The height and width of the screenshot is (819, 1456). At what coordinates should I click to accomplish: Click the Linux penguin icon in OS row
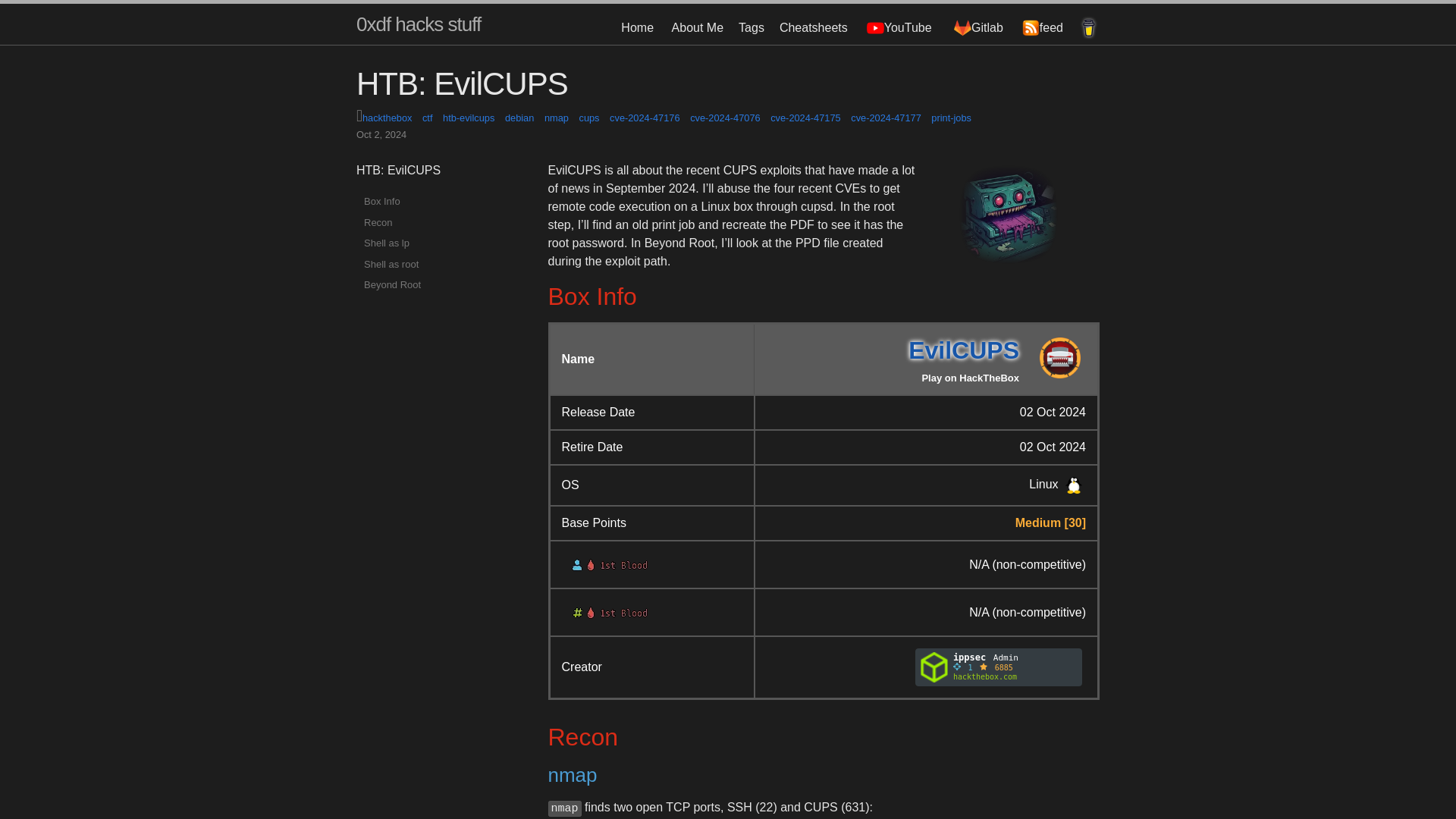tap(1074, 485)
